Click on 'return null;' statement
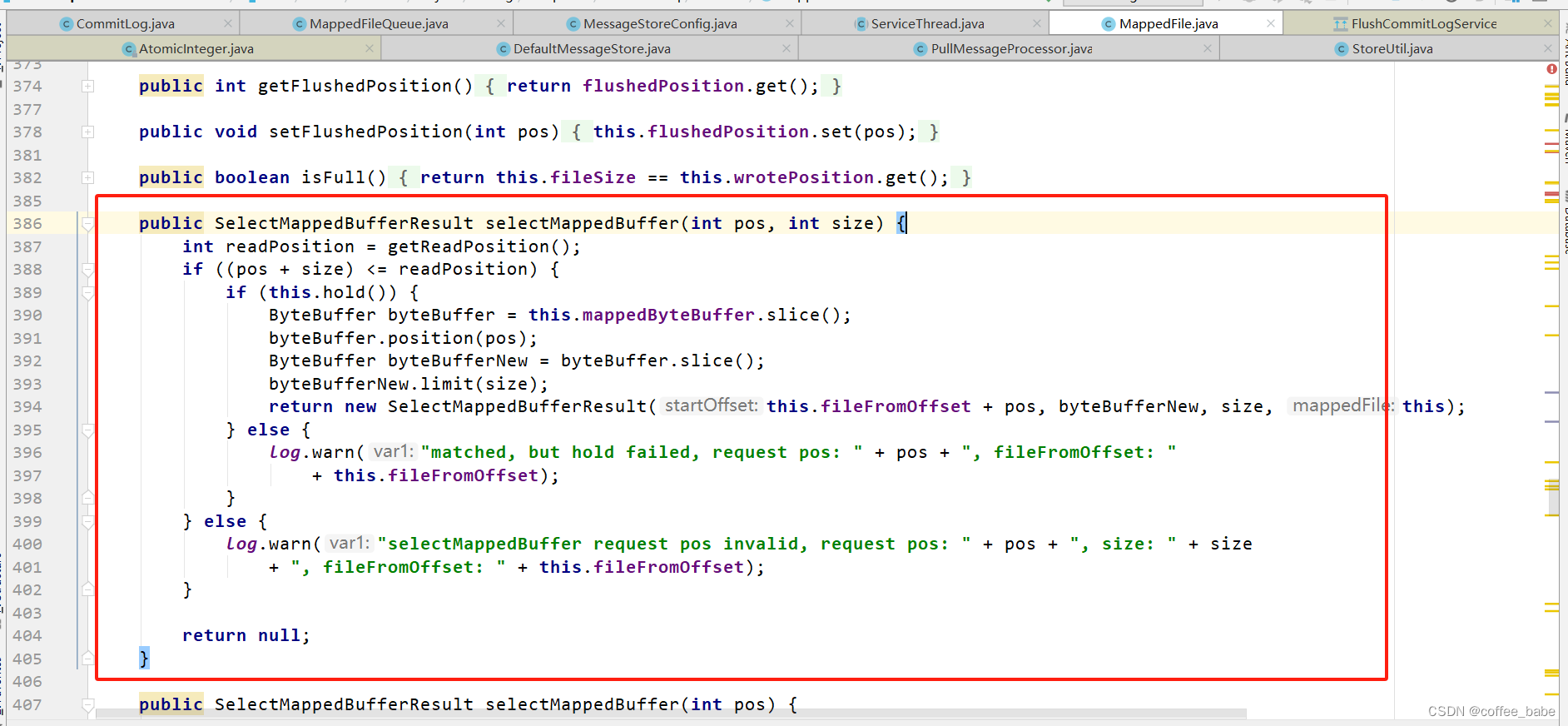 (x=246, y=636)
